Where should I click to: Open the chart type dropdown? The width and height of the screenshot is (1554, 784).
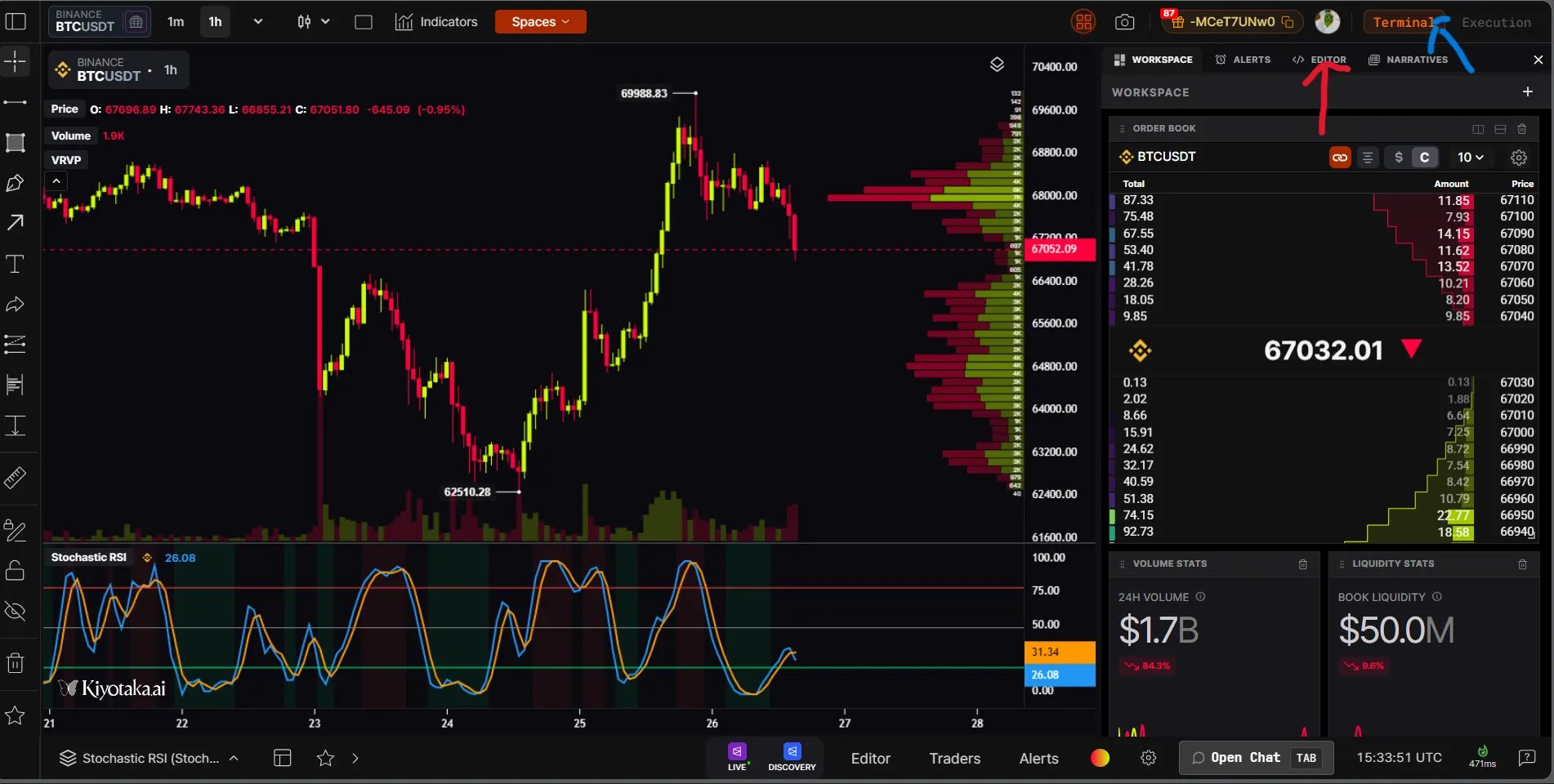pyautogui.click(x=314, y=21)
